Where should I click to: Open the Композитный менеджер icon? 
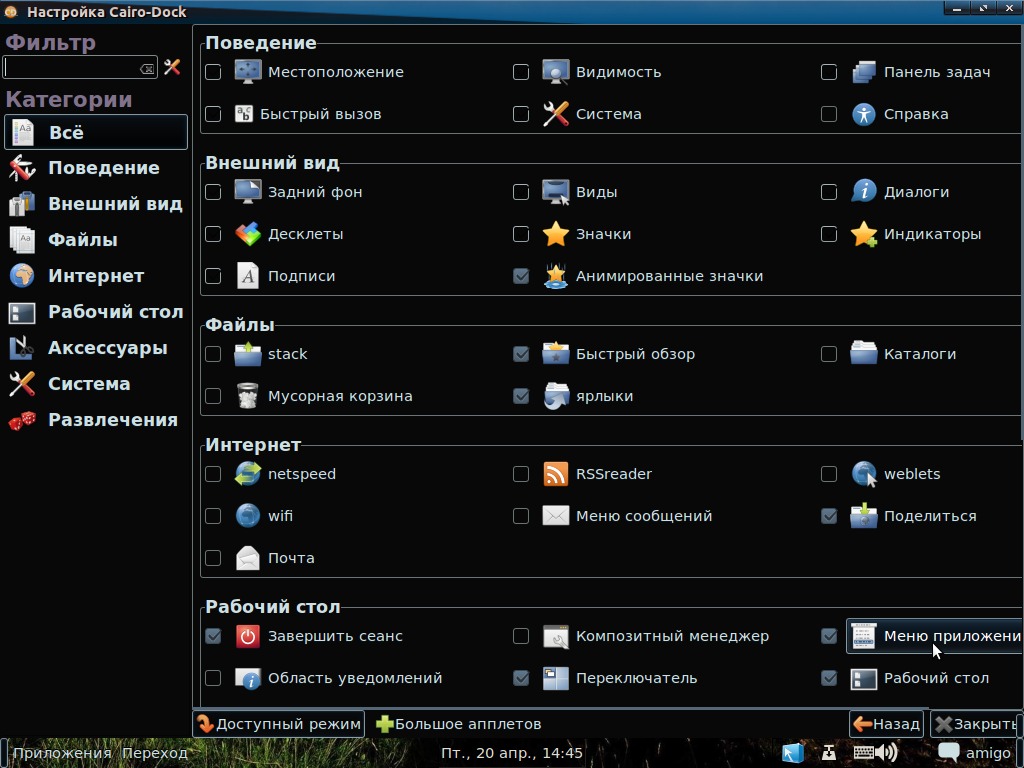(556, 636)
